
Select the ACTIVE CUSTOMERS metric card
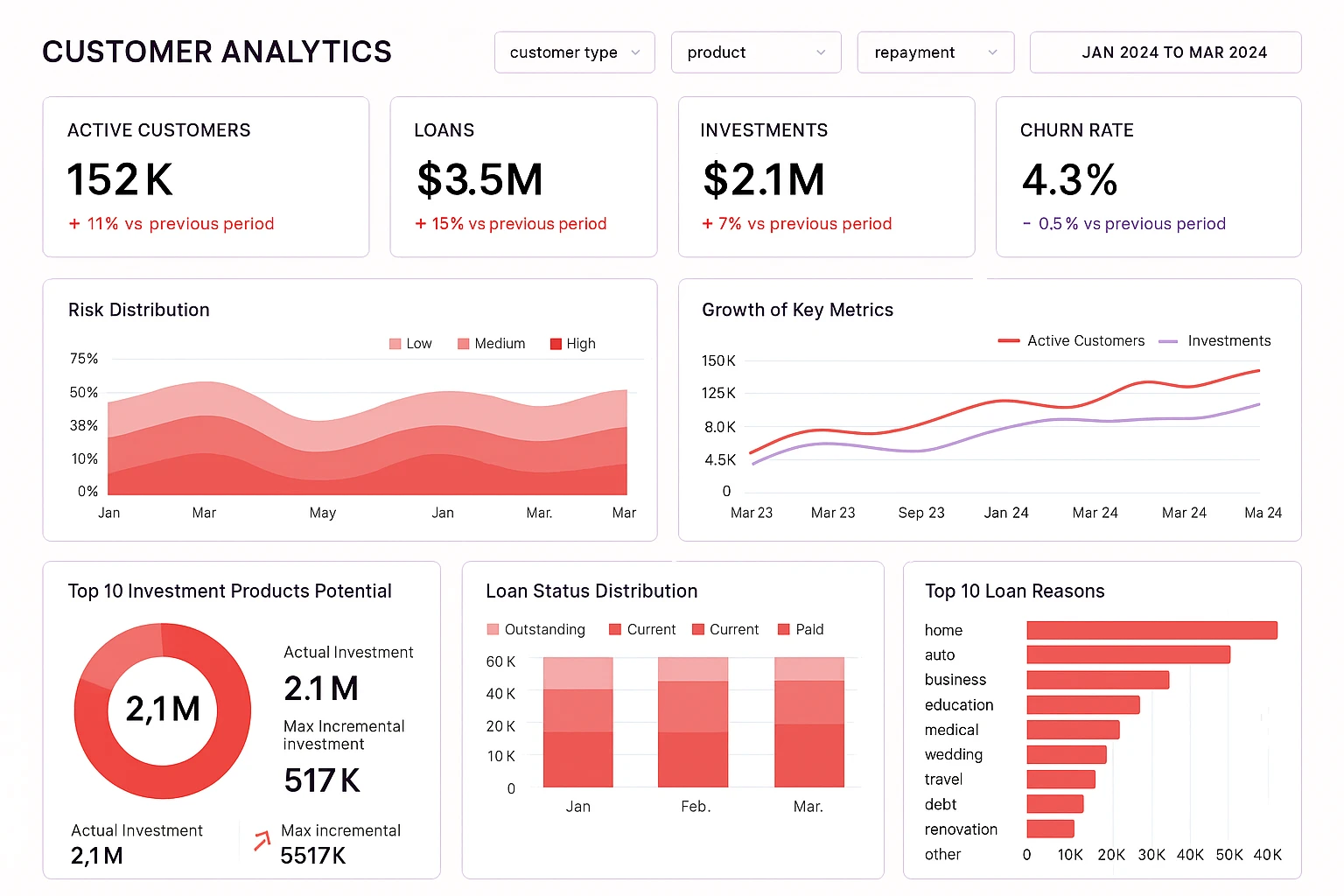coord(206,177)
